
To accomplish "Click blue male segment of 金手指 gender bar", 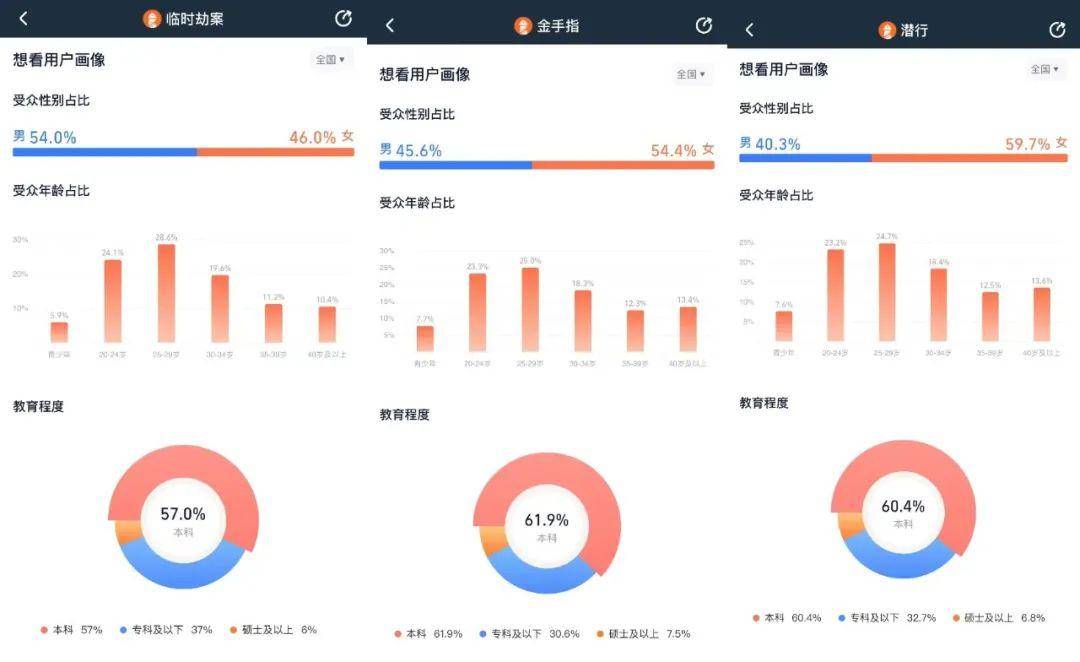I will [x=455, y=165].
